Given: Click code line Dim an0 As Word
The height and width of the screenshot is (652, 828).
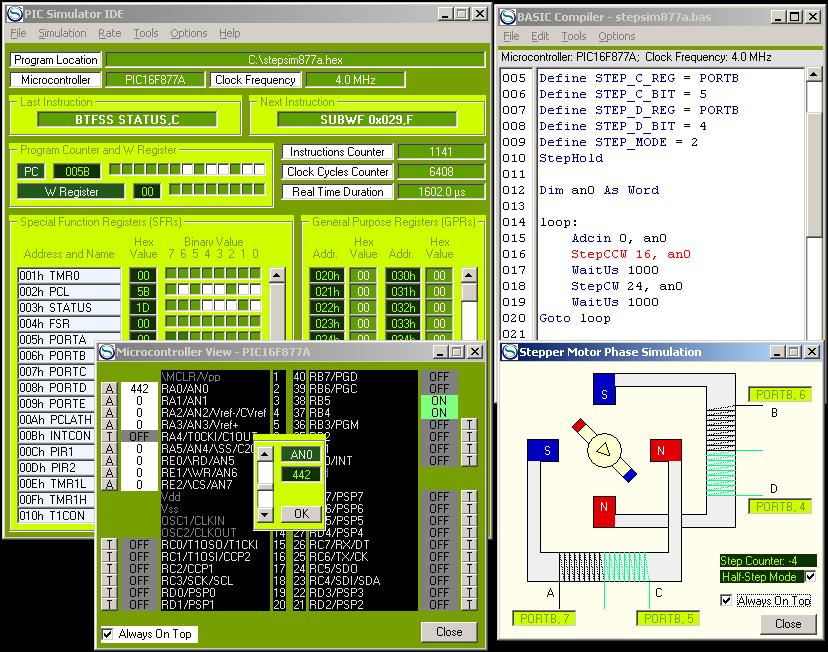Looking at the screenshot, I should [x=599, y=190].
